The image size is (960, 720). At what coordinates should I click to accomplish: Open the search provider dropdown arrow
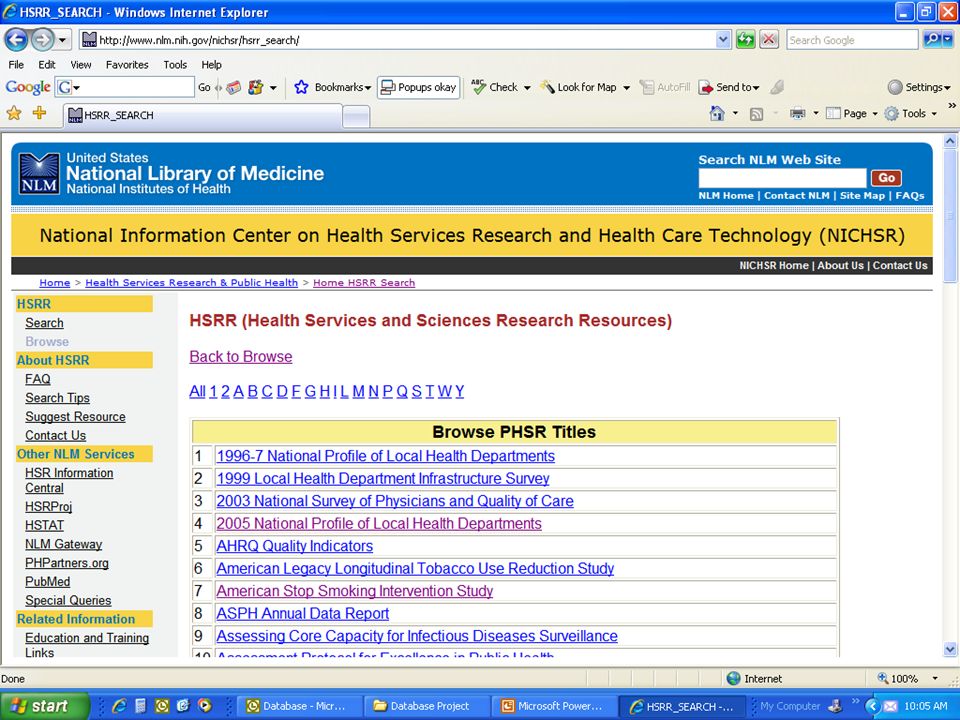pos(948,40)
